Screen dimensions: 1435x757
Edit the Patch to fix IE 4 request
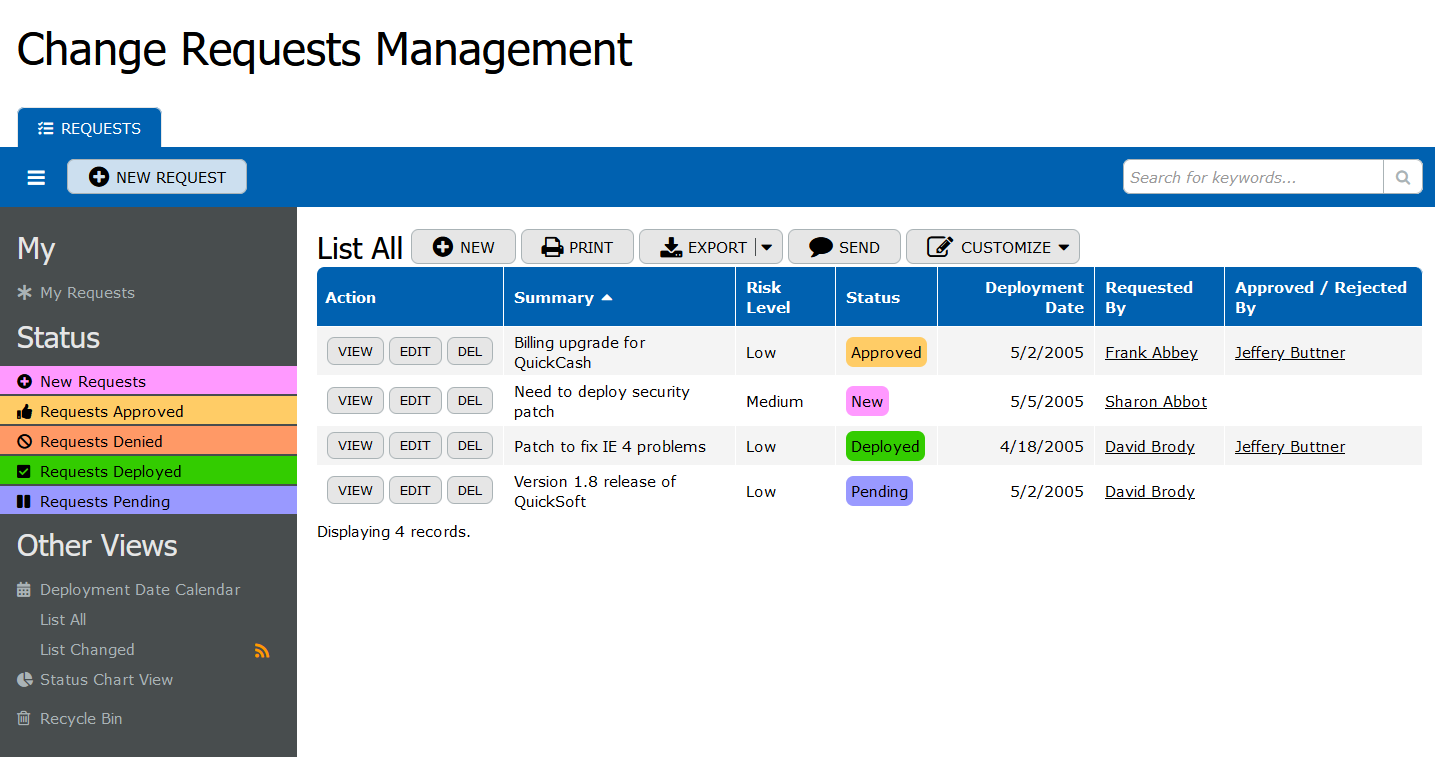(415, 445)
